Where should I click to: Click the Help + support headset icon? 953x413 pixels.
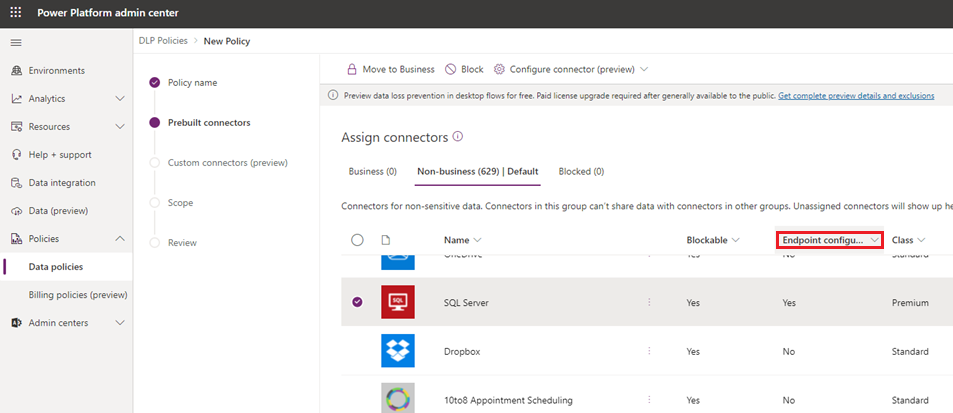[x=17, y=155]
